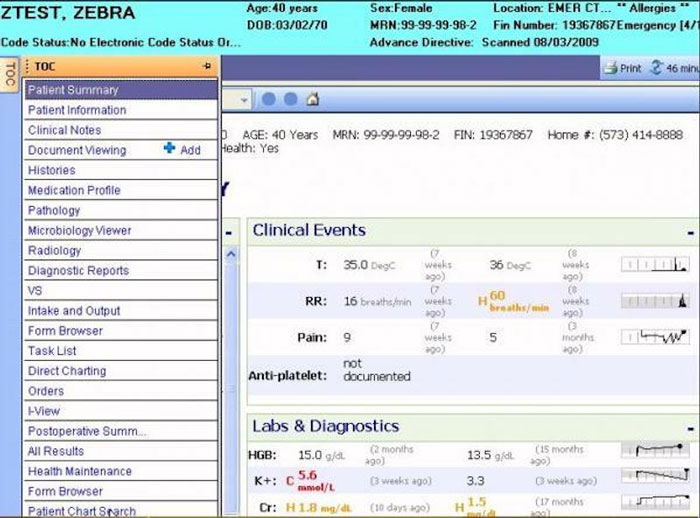
Task: Open Medication Profile
Action: pos(121,190)
